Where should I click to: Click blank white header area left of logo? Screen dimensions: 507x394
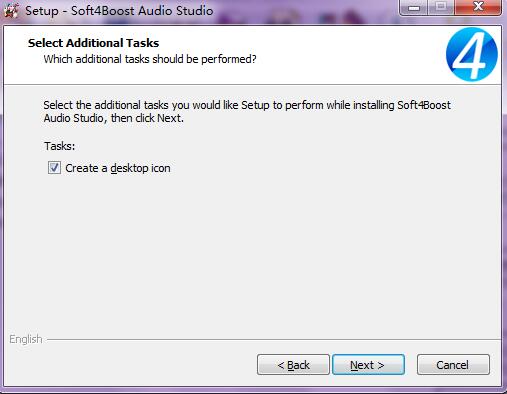[350, 53]
